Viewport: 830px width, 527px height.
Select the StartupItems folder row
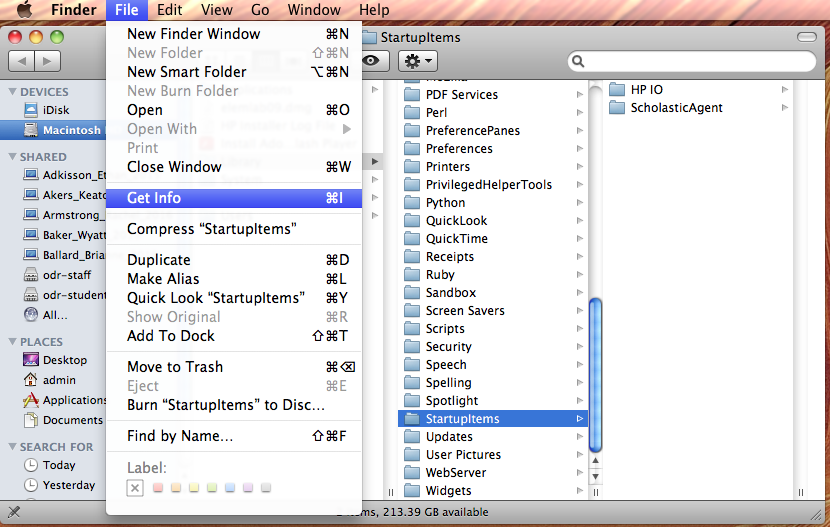click(x=493, y=419)
